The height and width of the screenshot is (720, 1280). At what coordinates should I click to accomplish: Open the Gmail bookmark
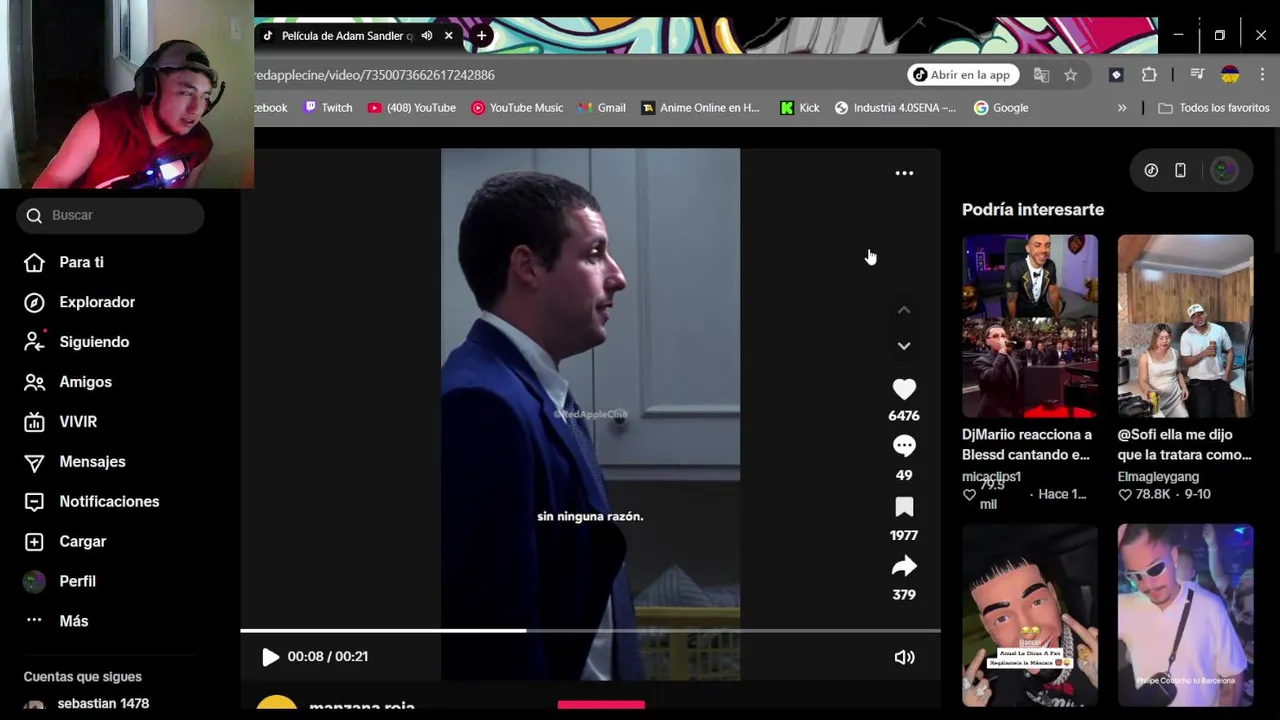[x=602, y=108]
